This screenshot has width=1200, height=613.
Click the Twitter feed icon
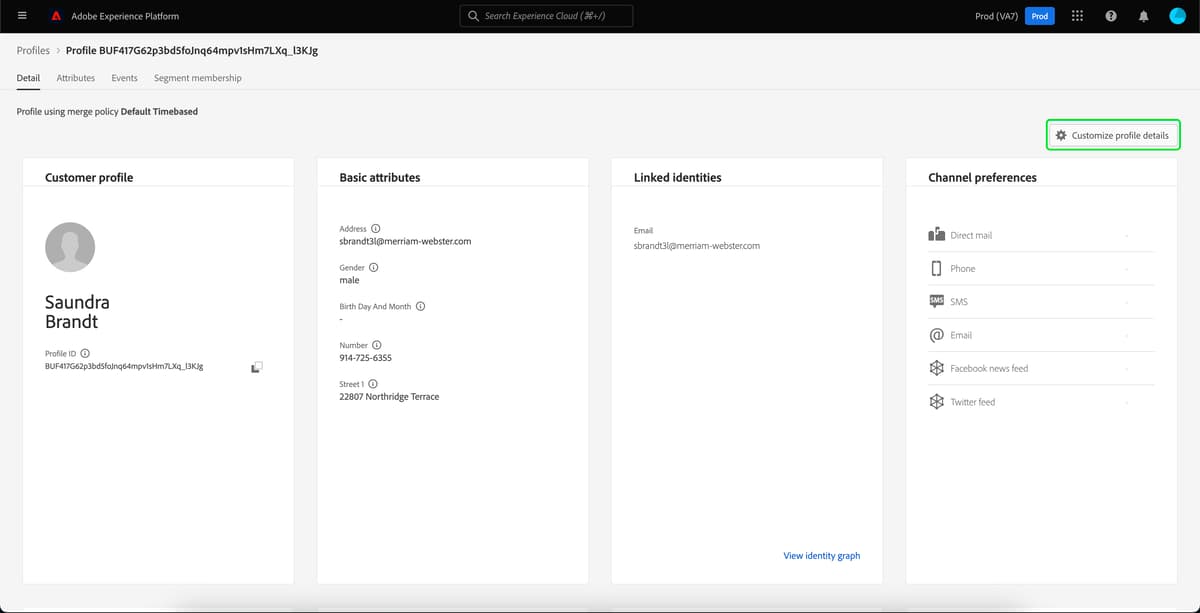(x=937, y=401)
